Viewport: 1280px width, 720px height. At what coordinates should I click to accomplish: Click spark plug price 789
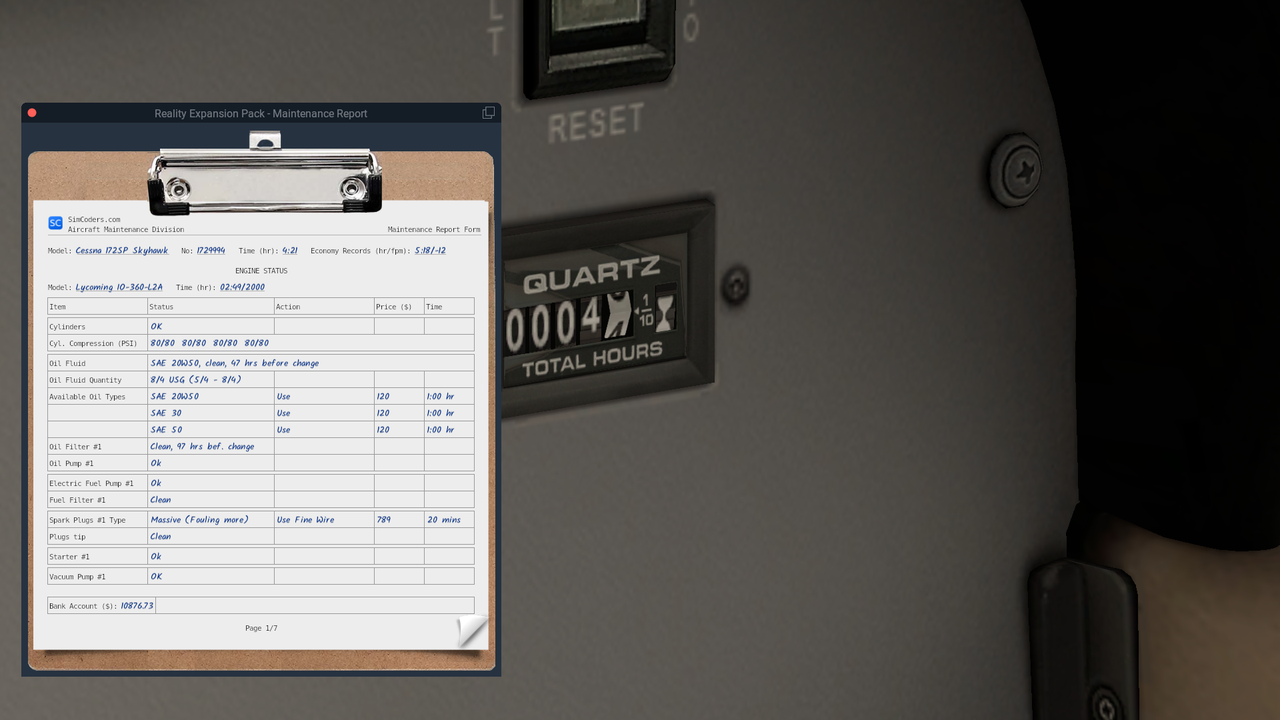coord(384,520)
